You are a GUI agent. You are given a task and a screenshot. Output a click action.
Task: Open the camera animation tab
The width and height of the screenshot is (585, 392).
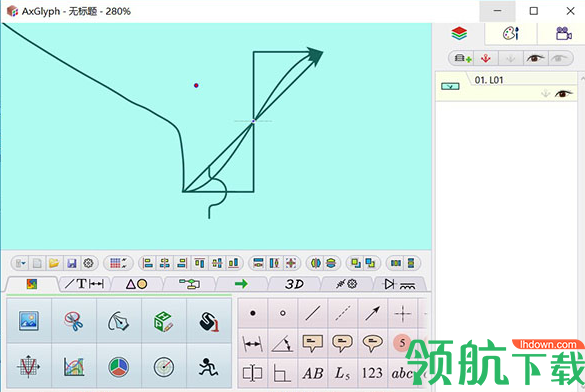click(x=563, y=34)
